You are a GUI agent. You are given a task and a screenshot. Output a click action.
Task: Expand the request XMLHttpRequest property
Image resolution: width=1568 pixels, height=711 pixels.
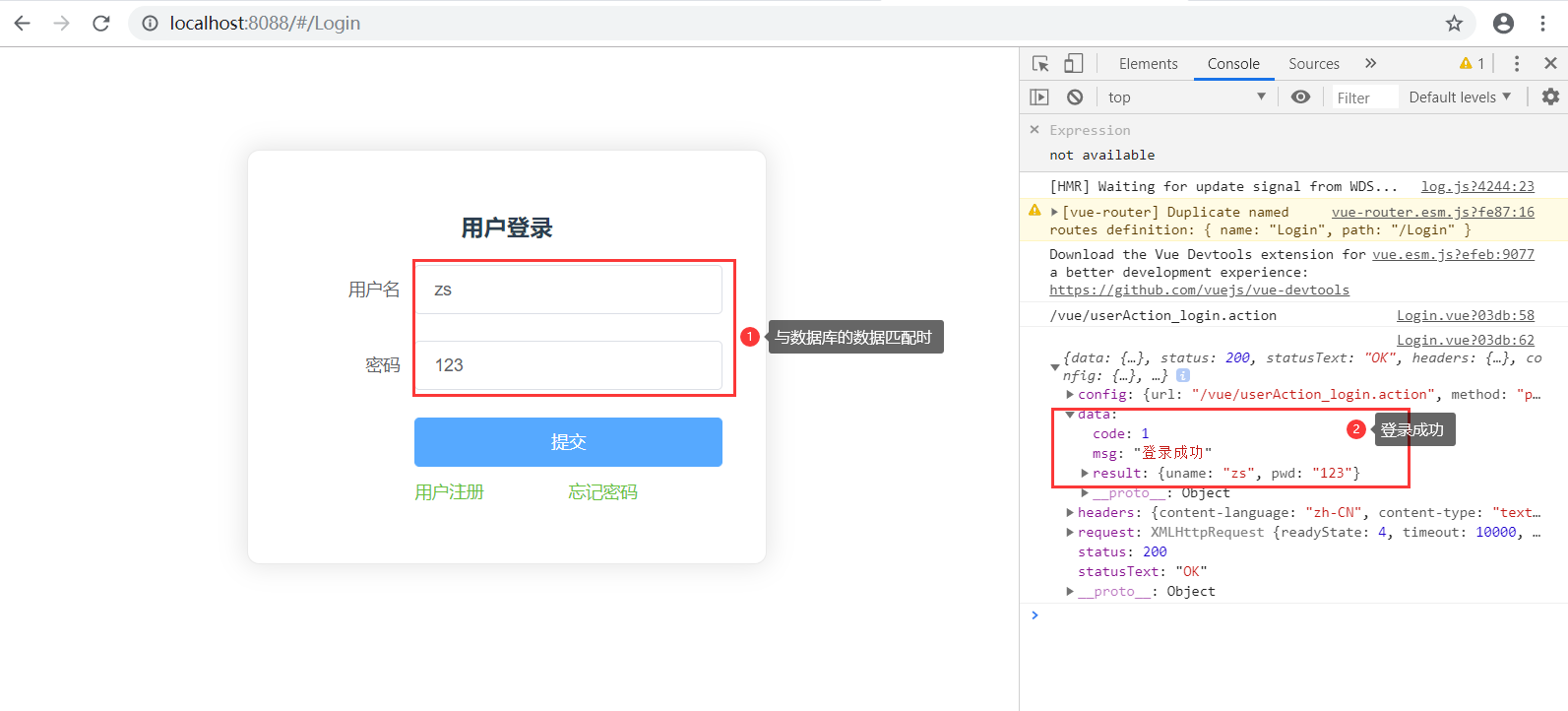pyautogui.click(x=1070, y=532)
